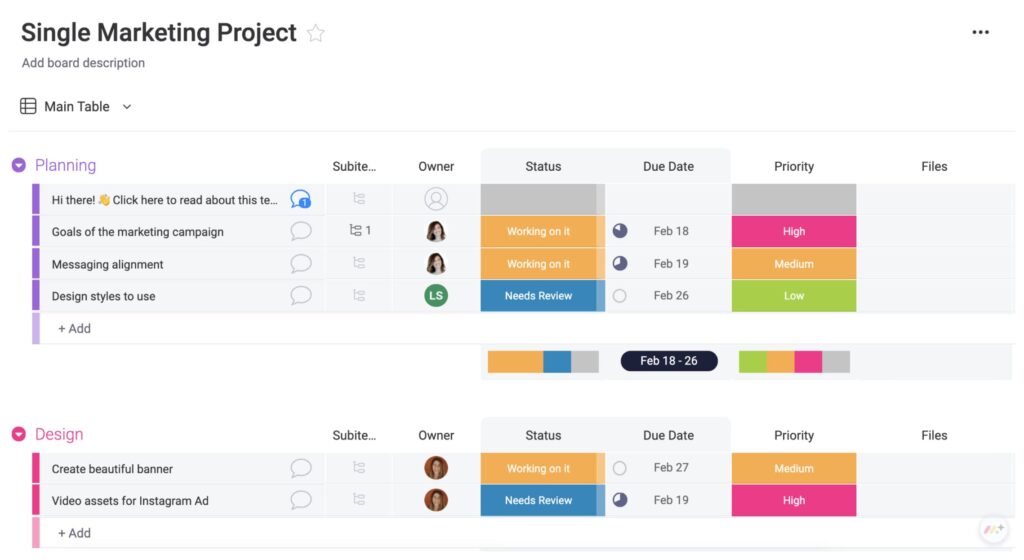Open the three-dots board options menu
The width and height of the screenshot is (1024, 560).
(x=980, y=32)
